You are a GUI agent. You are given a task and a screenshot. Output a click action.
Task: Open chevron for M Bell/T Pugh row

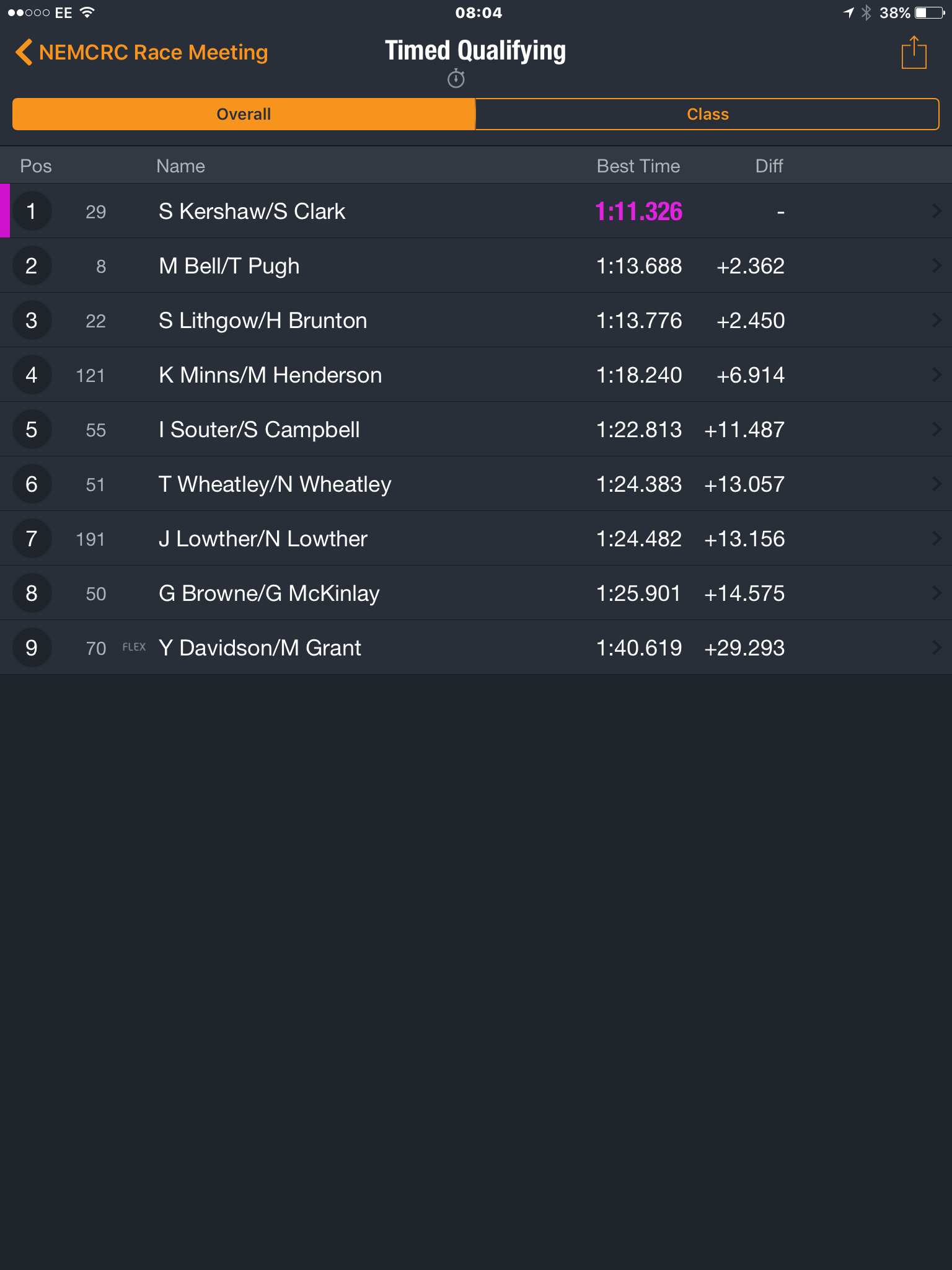point(937,266)
